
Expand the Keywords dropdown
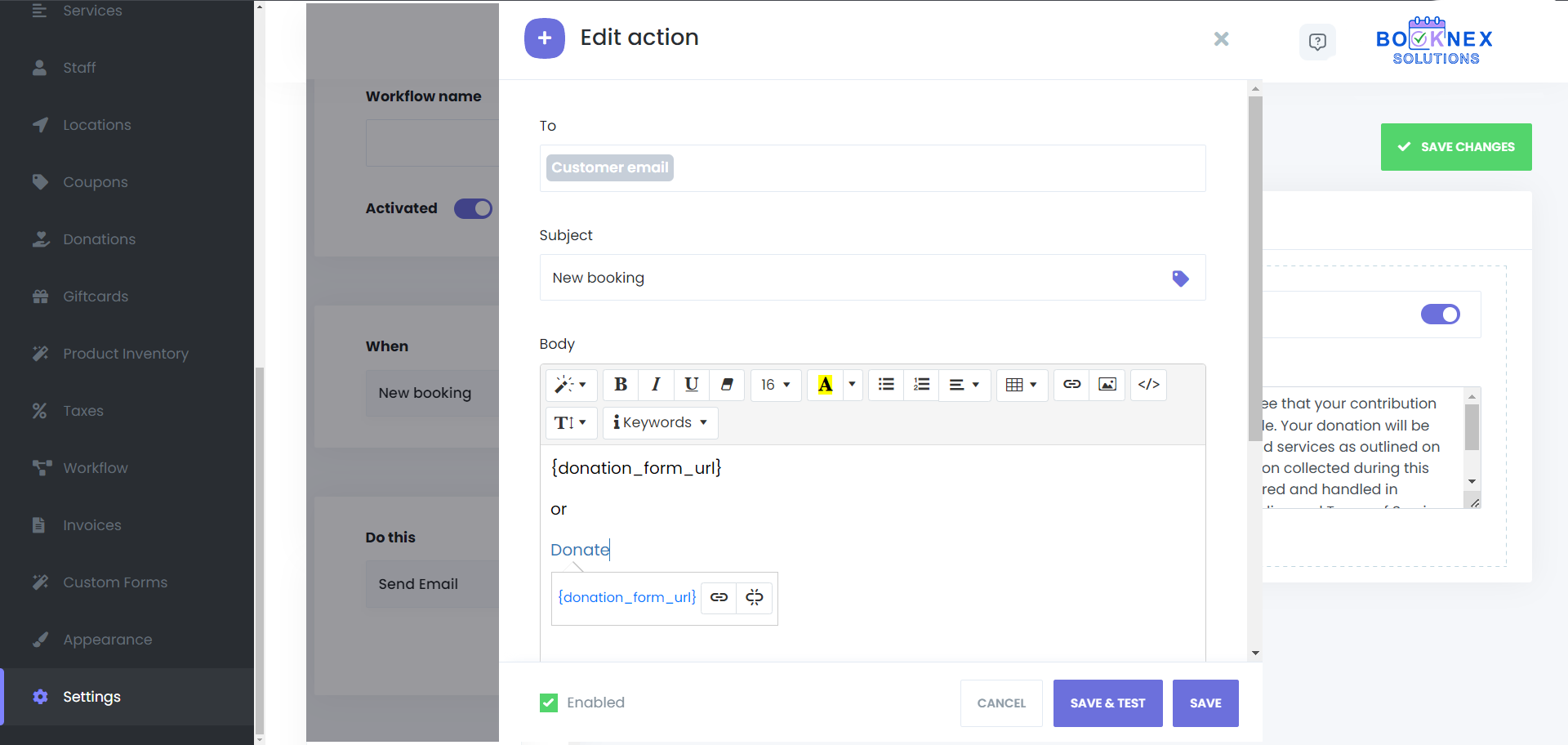click(661, 423)
